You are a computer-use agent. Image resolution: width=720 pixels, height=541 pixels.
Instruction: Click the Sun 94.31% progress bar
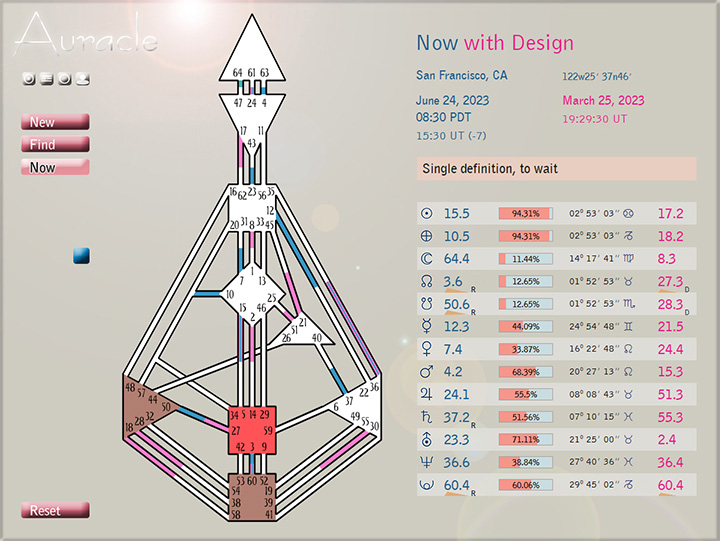point(526,213)
